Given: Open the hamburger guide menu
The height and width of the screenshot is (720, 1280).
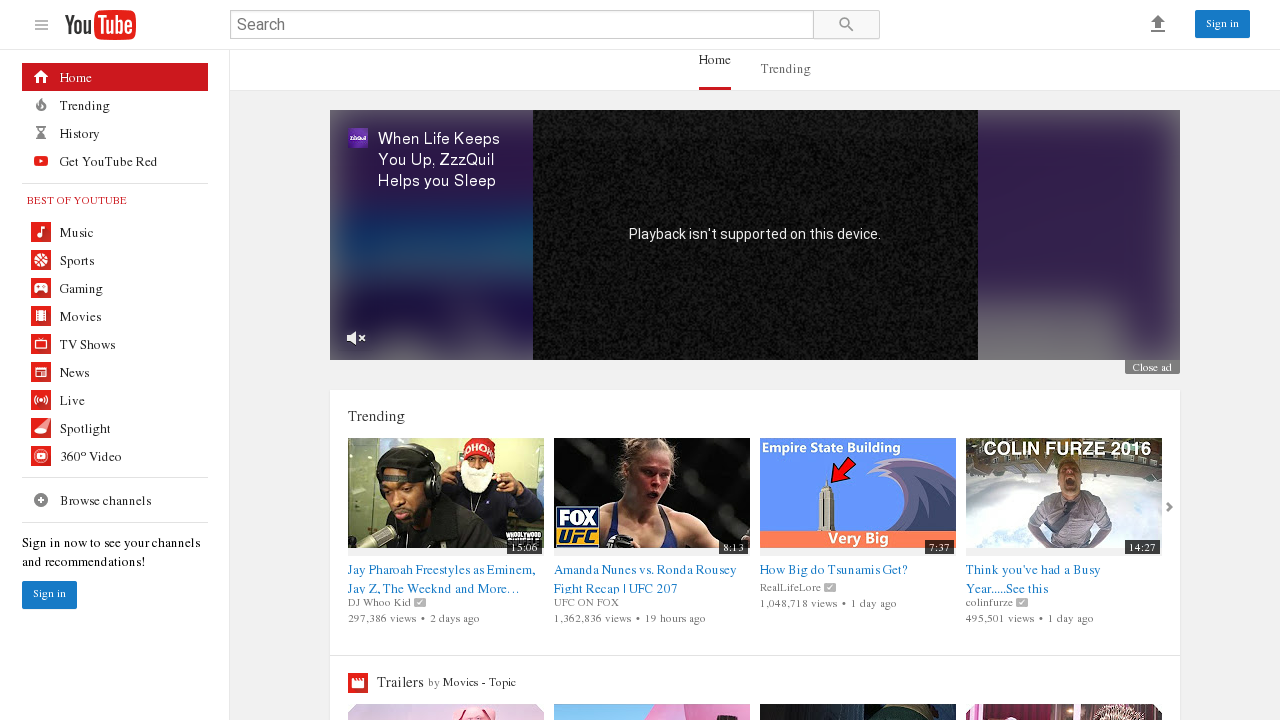Looking at the screenshot, I should coord(41,25).
